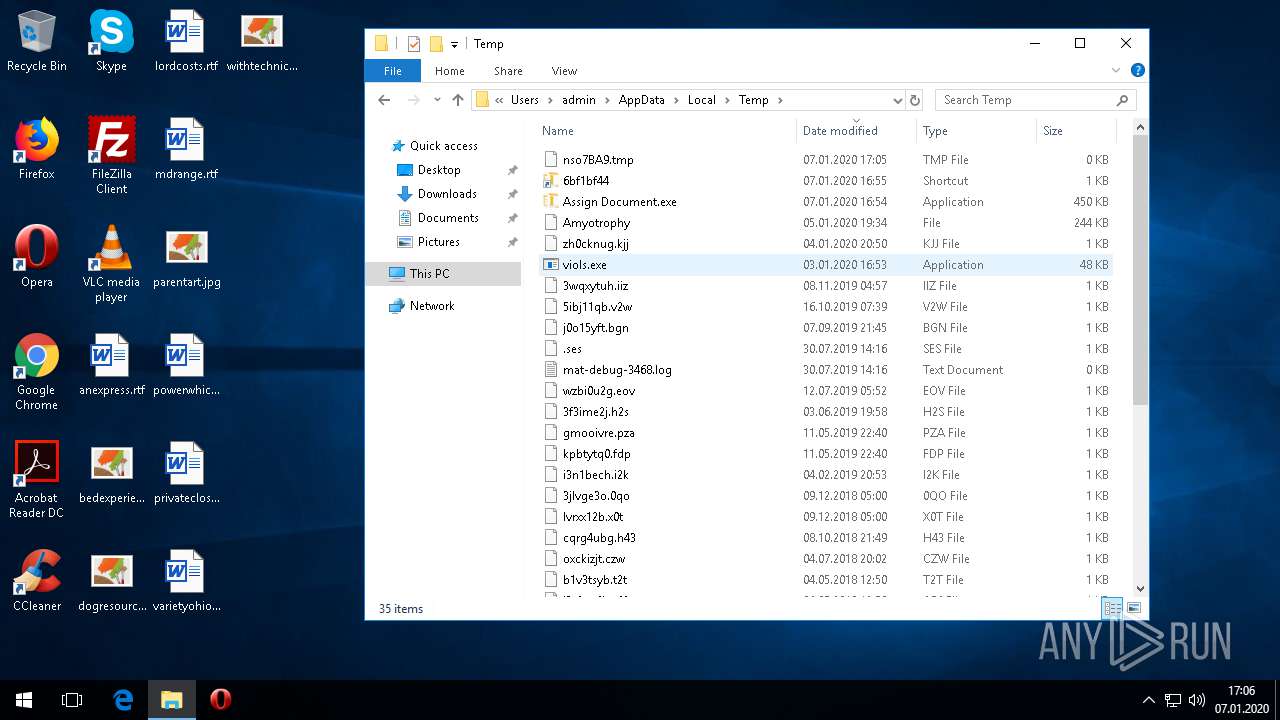
Task: Go back to previous folder
Action: tap(384, 100)
